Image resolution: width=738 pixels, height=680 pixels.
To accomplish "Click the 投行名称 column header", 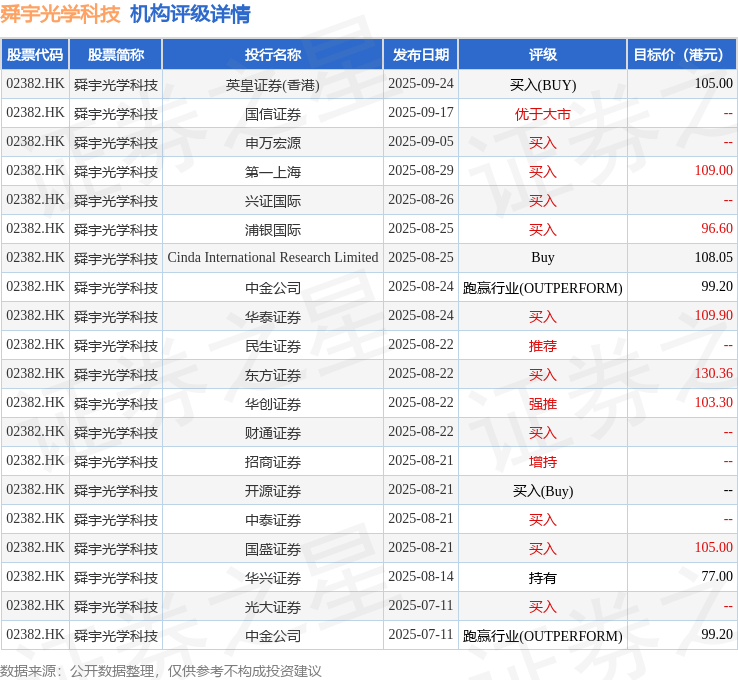I will click(273, 55).
